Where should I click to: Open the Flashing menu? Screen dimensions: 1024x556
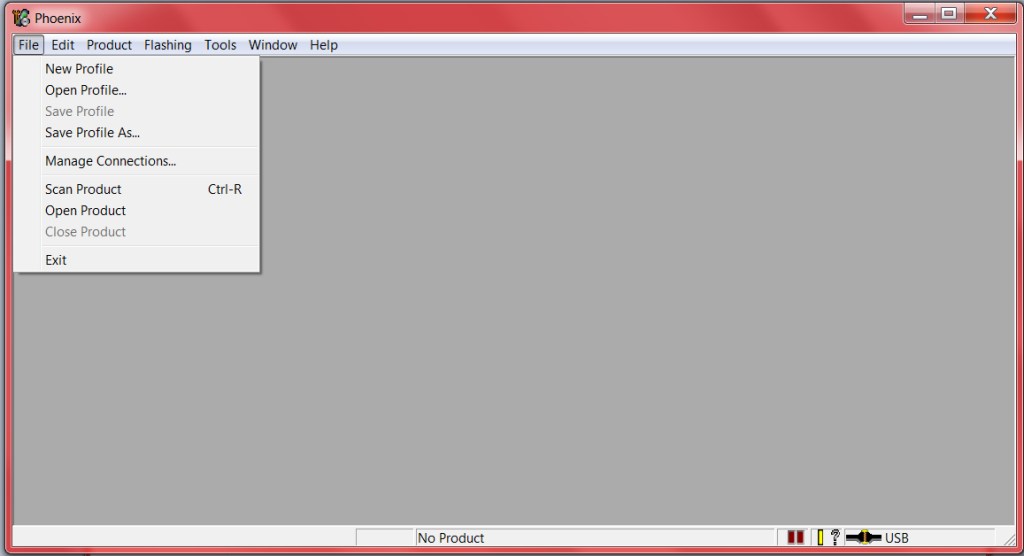click(168, 45)
